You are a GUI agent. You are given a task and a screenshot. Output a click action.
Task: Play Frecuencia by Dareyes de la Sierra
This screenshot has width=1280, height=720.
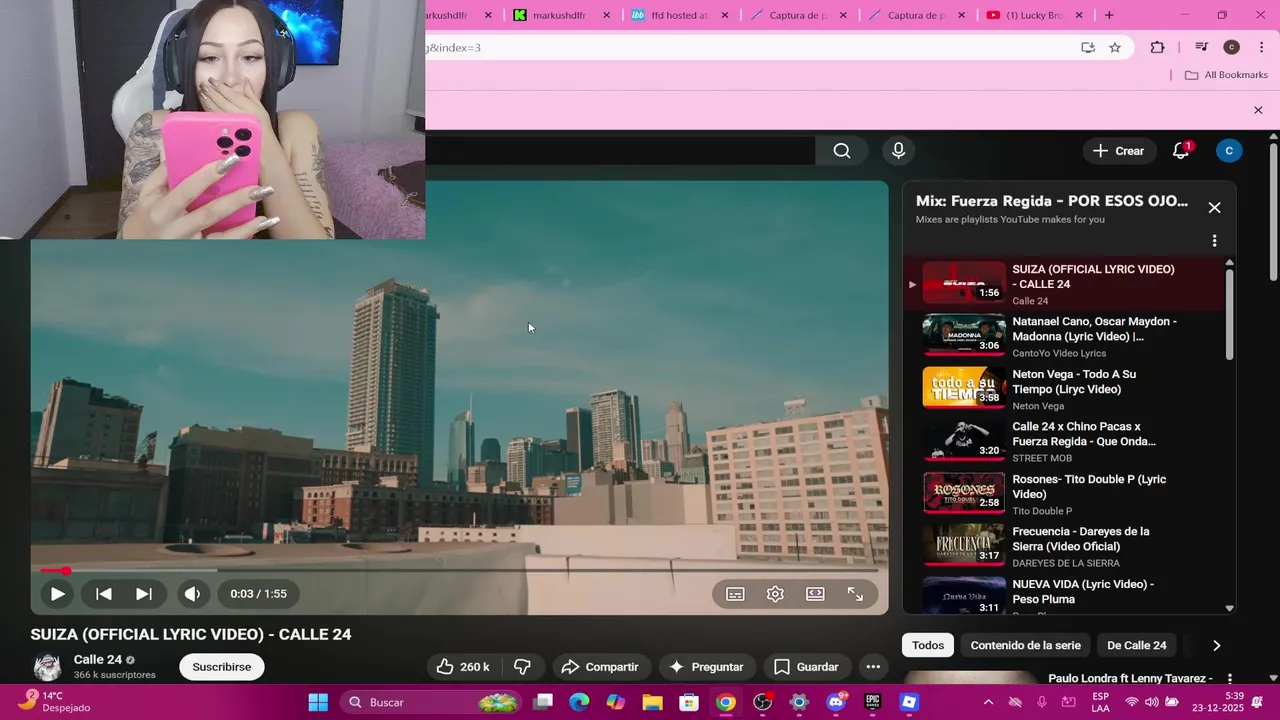[x=1064, y=547]
